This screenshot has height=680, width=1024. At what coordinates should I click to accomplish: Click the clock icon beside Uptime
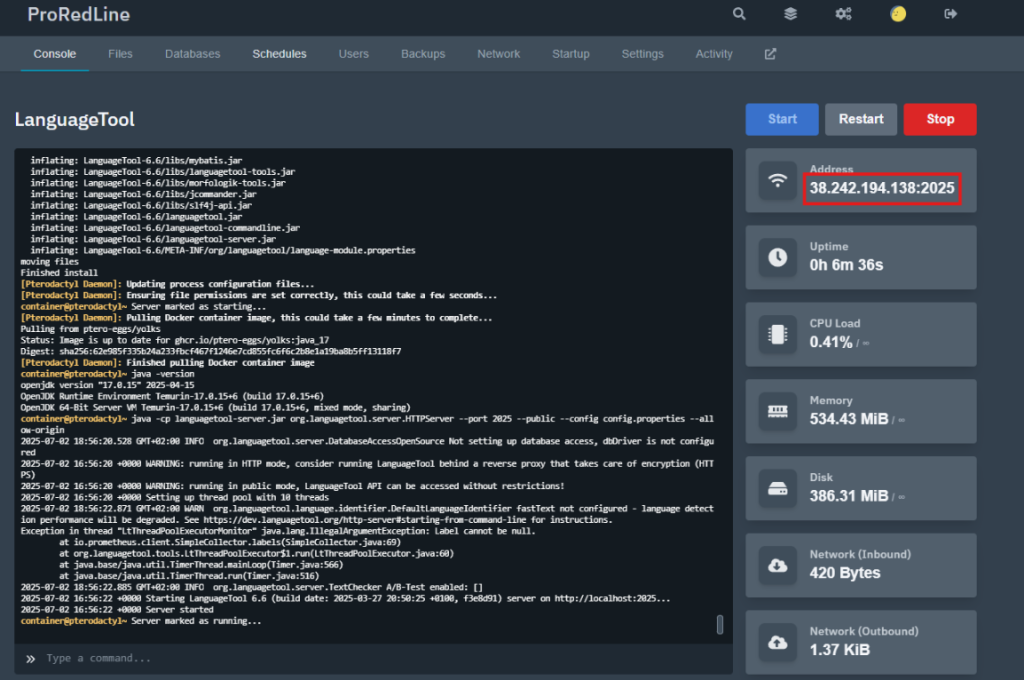777,257
